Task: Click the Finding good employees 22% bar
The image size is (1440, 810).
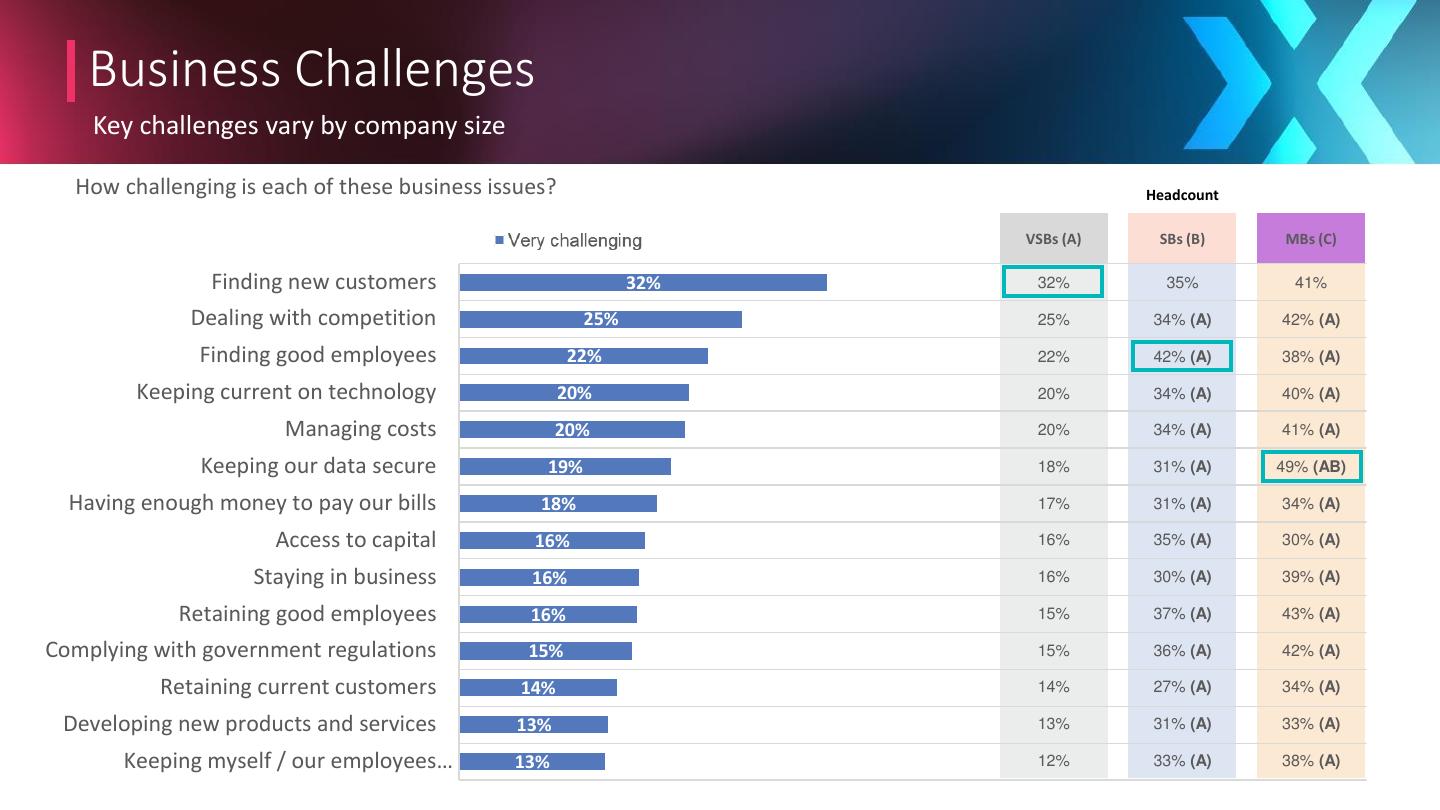Action: pyautogui.click(x=583, y=357)
